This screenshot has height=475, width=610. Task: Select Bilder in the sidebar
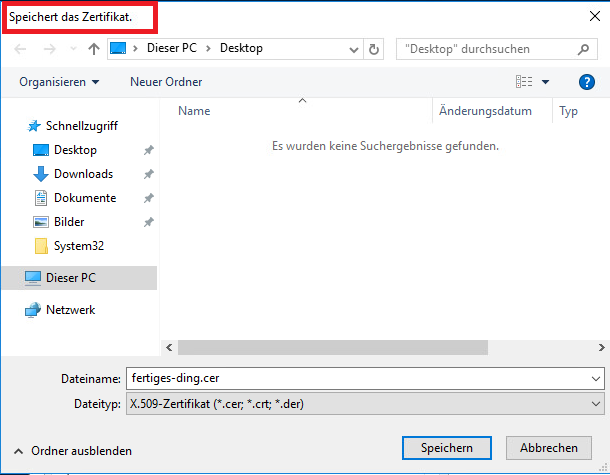(68, 222)
